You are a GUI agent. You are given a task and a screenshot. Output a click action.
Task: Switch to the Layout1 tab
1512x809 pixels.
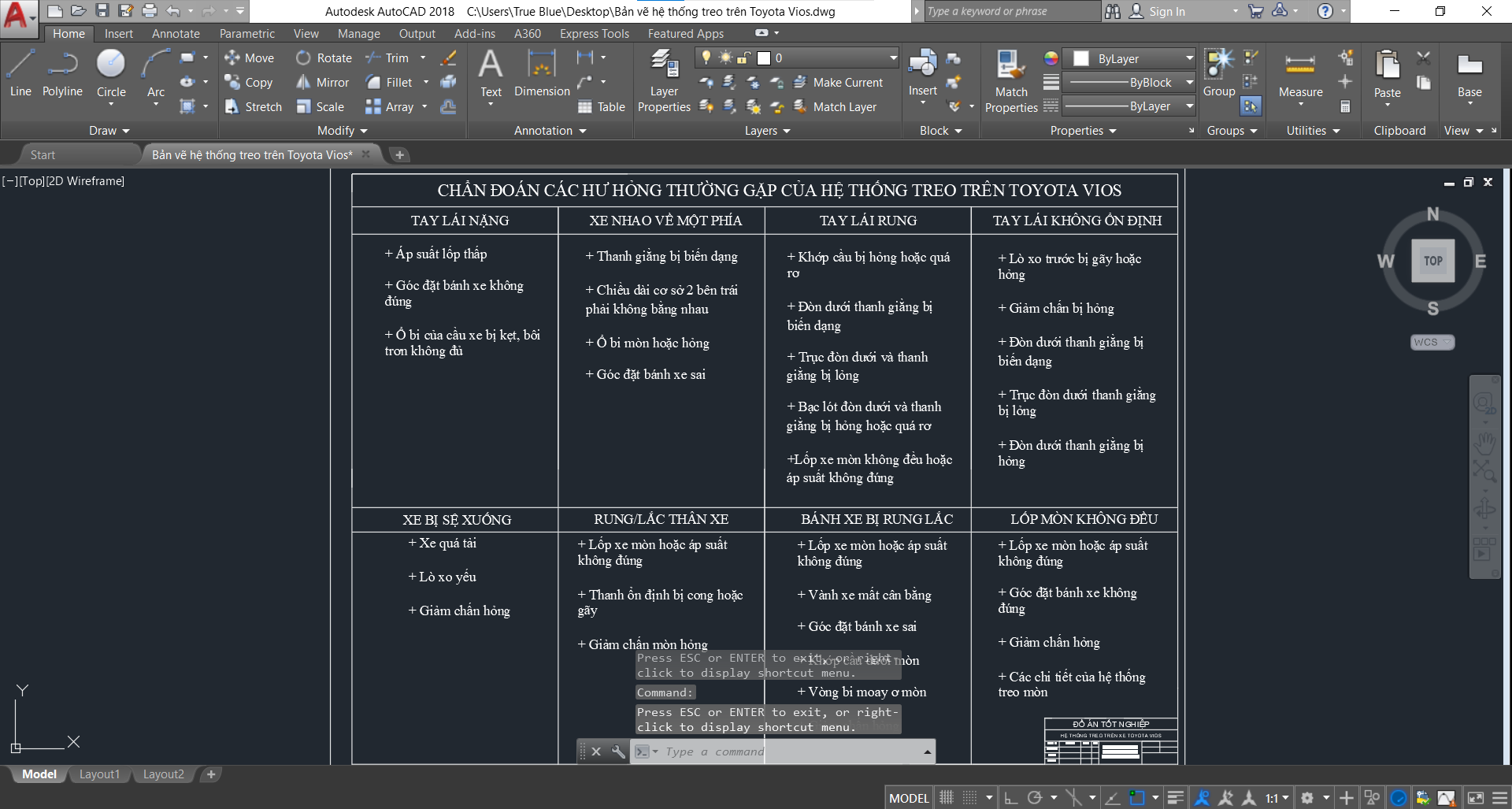pos(99,774)
